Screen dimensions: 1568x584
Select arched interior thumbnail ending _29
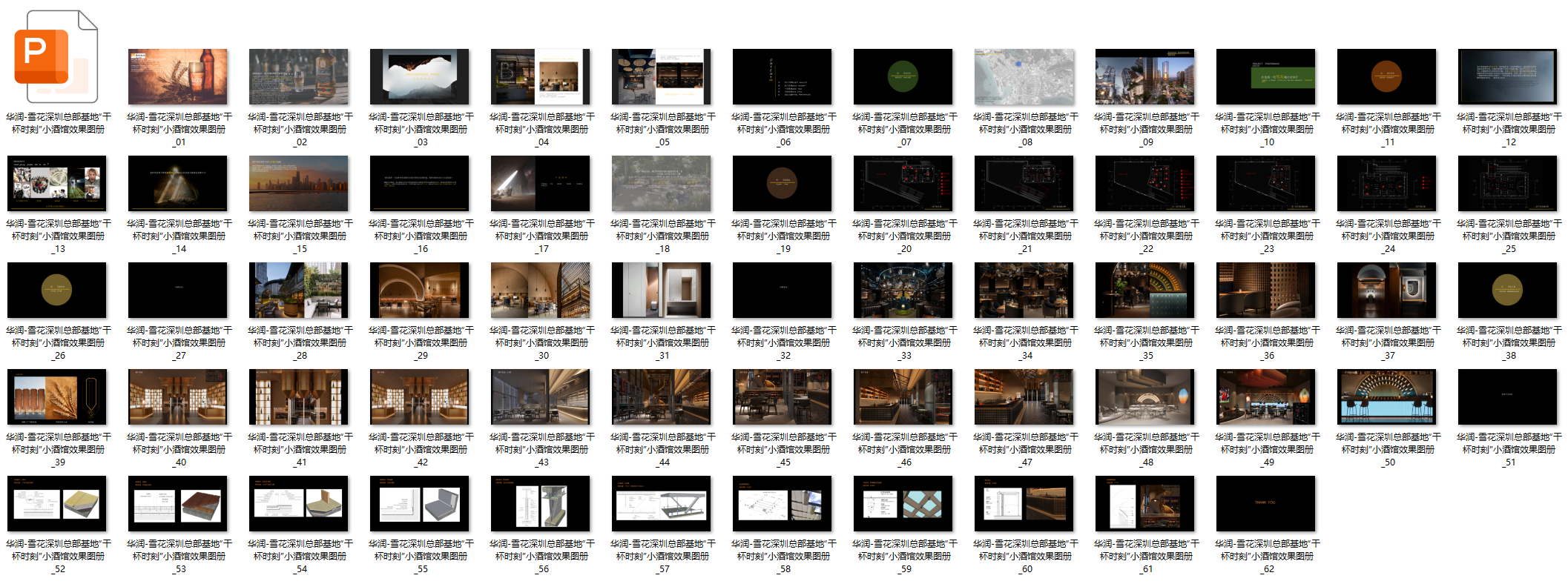[x=420, y=291]
